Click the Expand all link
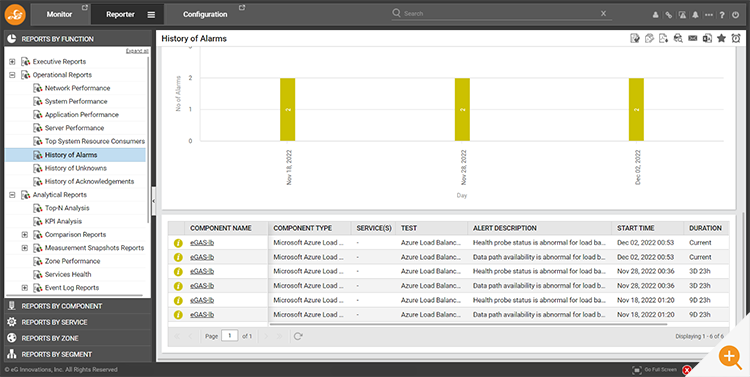 pyautogui.click(x=137, y=51)
